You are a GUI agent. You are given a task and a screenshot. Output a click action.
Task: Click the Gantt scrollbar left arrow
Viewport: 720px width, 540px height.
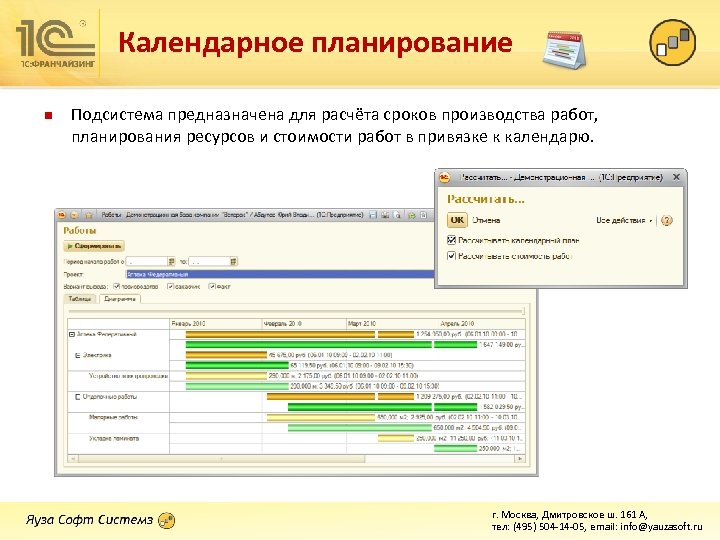click(73, 458)
